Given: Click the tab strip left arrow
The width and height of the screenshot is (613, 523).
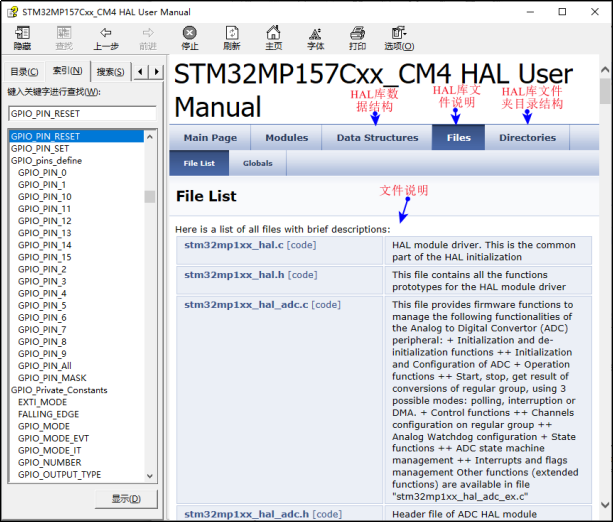Looking at the screenshot, I should coord(141,72).
